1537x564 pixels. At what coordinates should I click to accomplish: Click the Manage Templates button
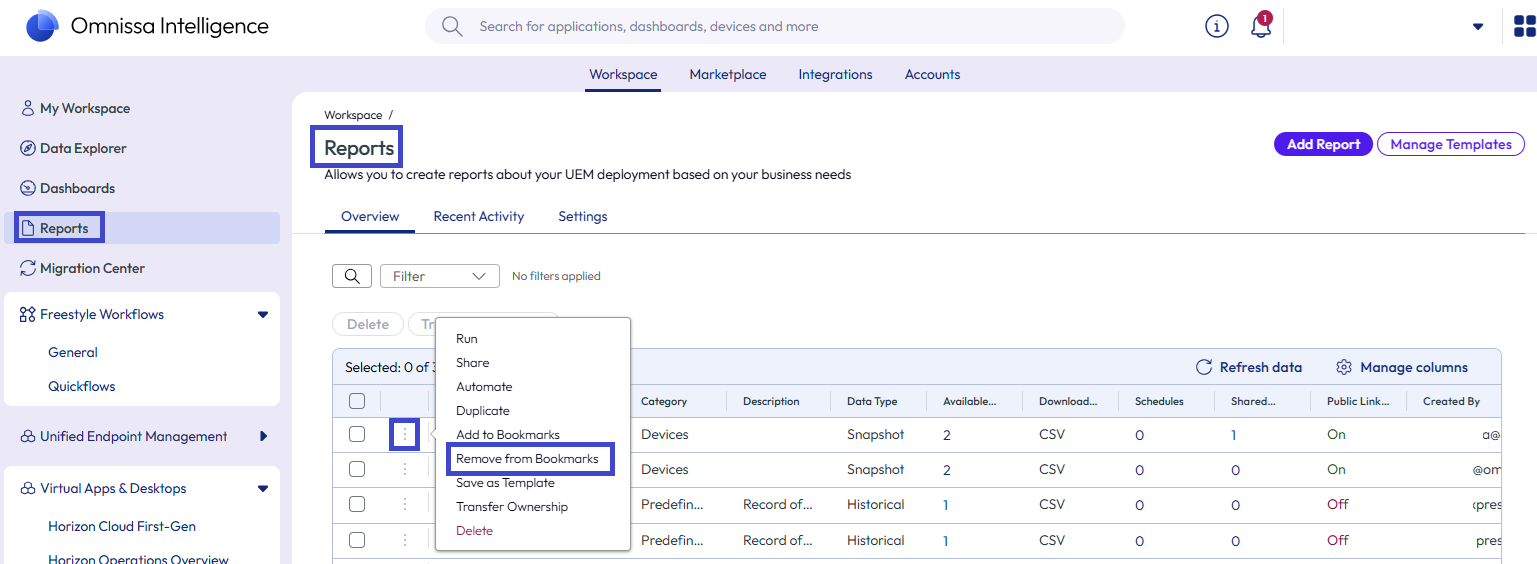click(1451, 144)
